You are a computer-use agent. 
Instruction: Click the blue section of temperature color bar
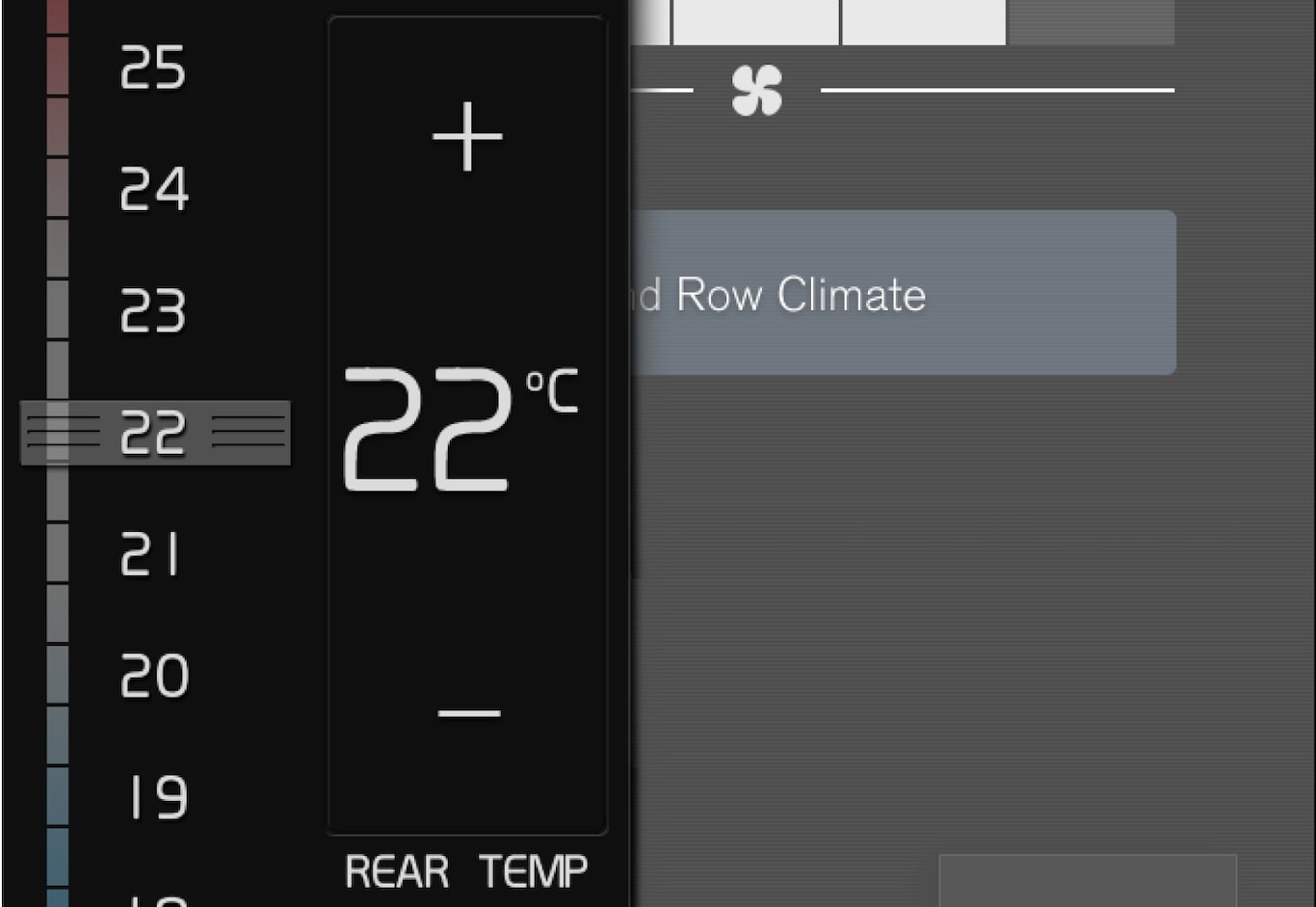pos(58,829)
